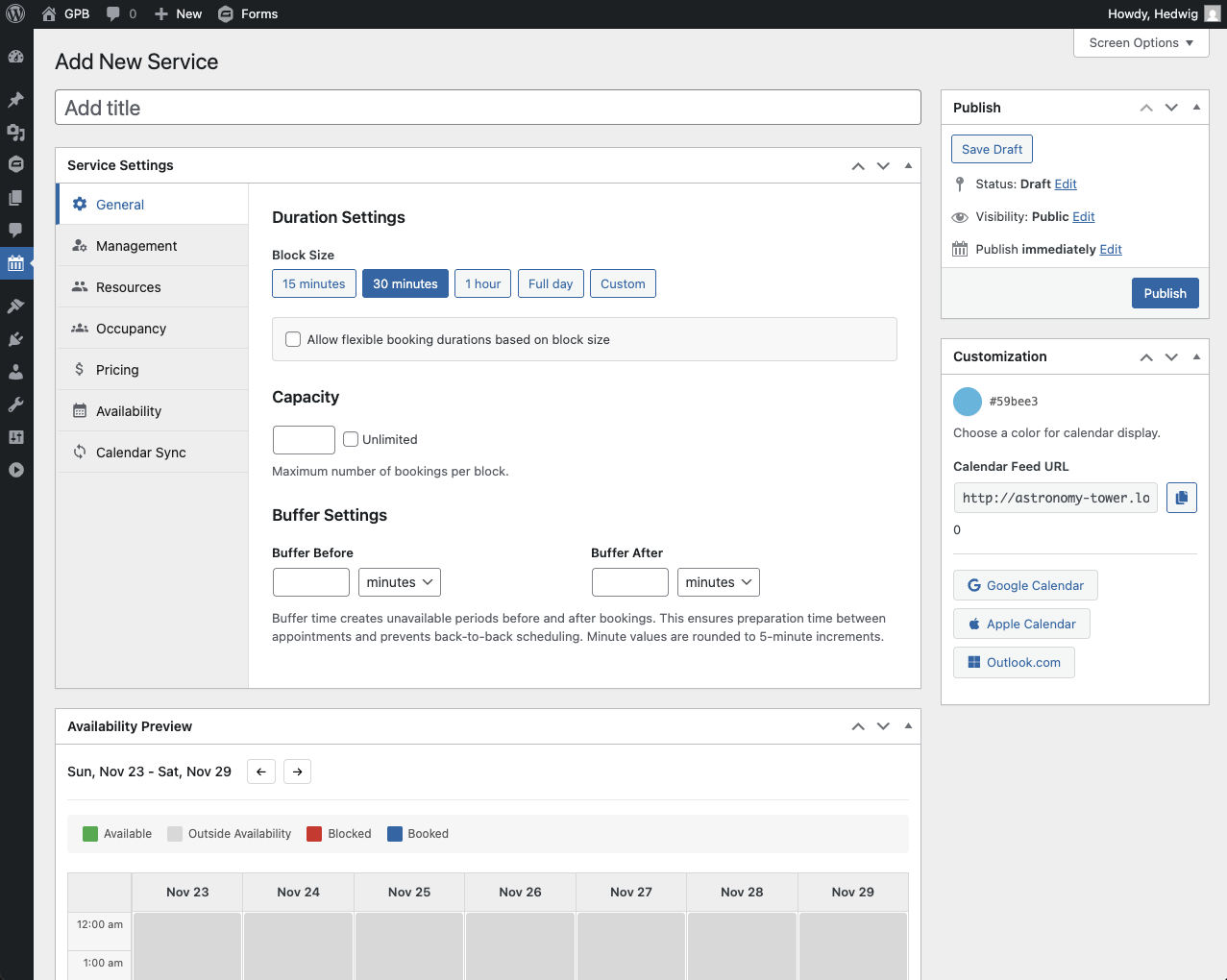Copy the Calendar Feed URL

(1181, 498)
